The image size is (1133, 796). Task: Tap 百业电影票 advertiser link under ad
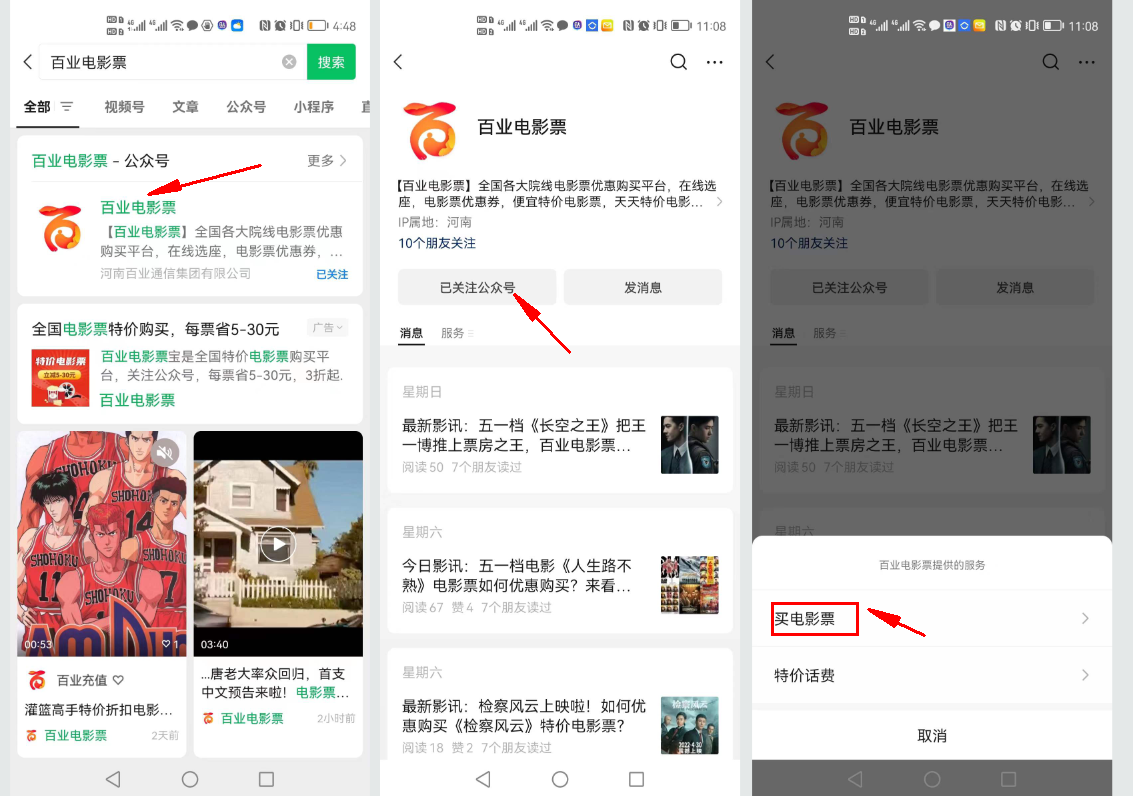137,400
